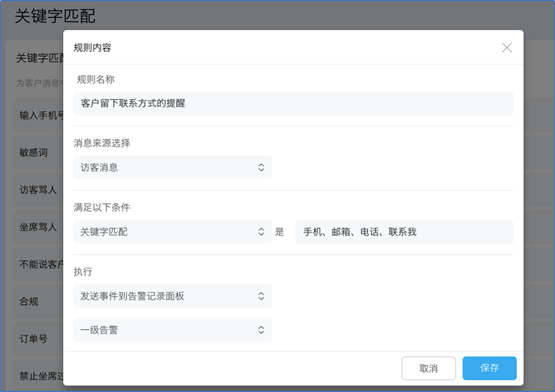Click the arrows icon on 关键字匹配 selector
This screenshot has height=392, width=555.
[x=261, y=232]
